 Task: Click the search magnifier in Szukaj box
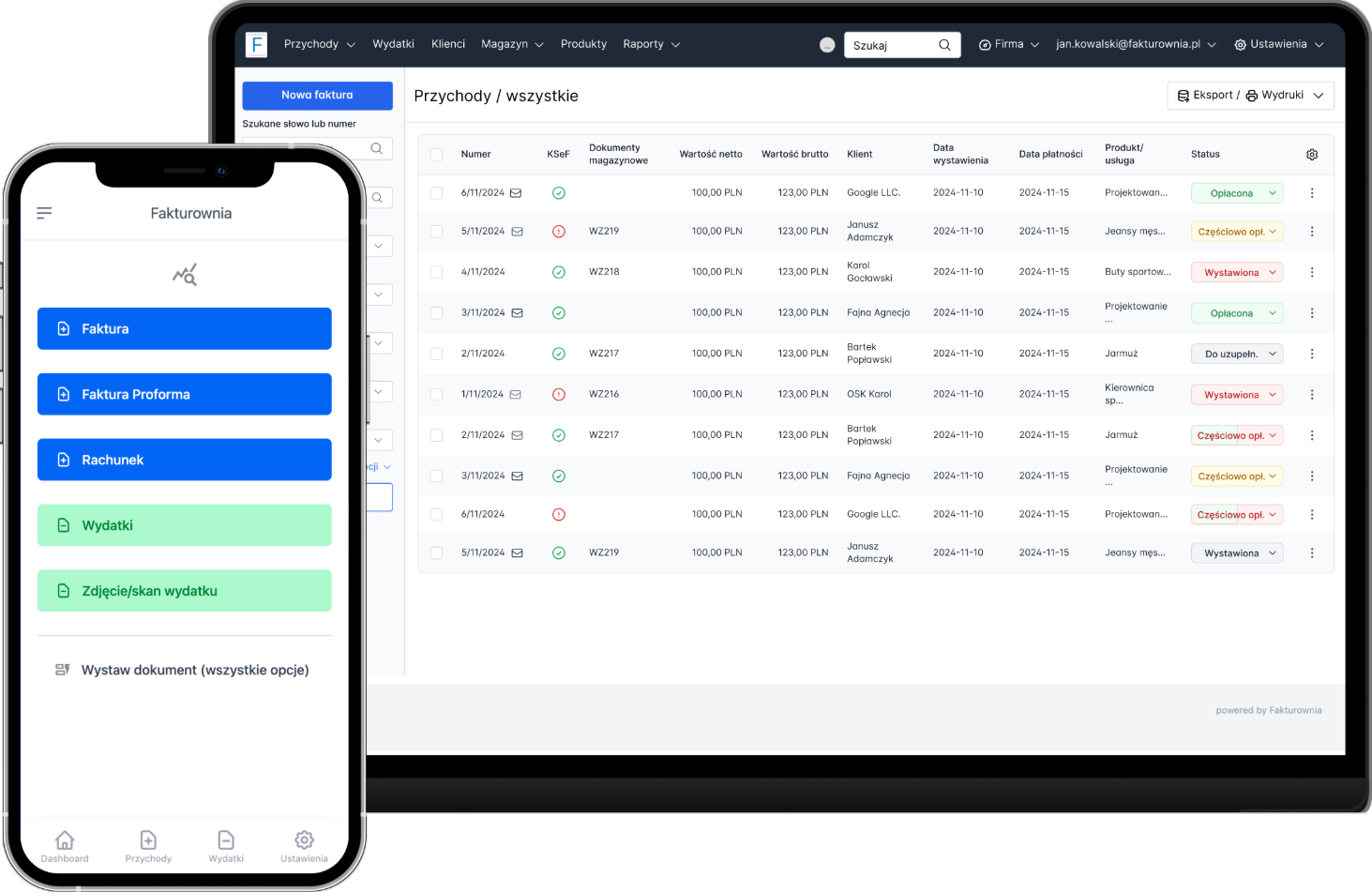(x=944, y=45)
